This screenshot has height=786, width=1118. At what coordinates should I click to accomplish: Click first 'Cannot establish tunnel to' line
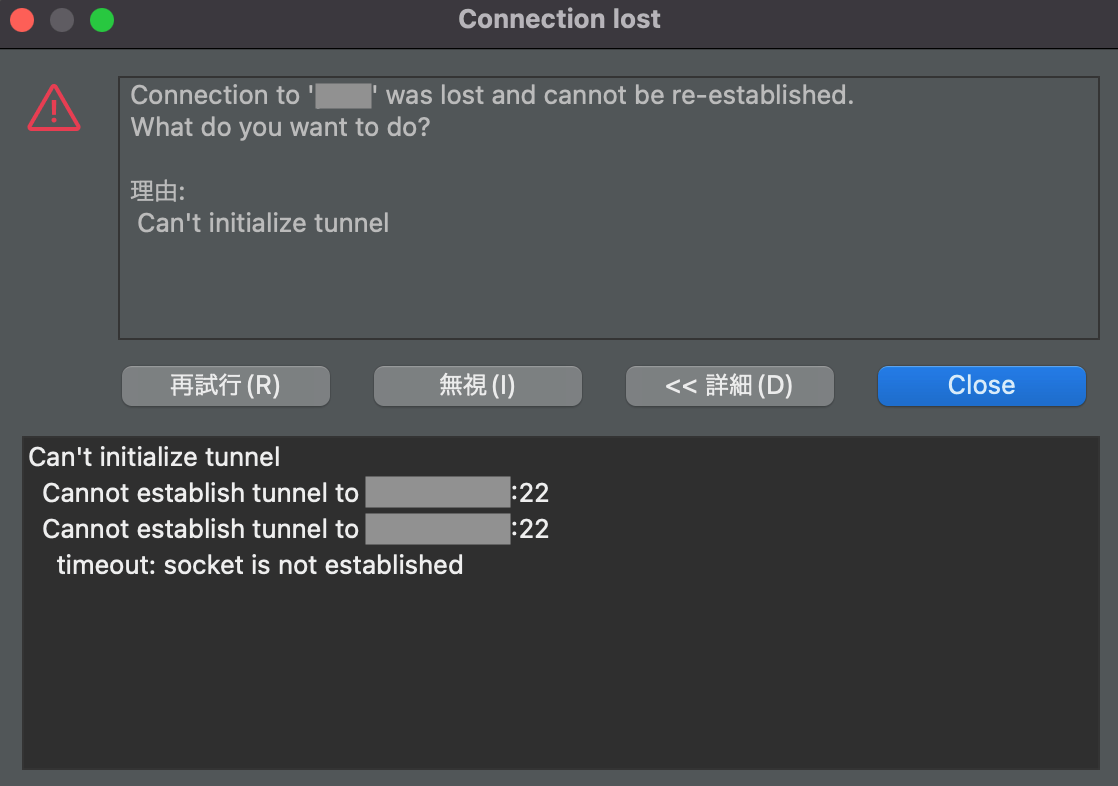295,493
